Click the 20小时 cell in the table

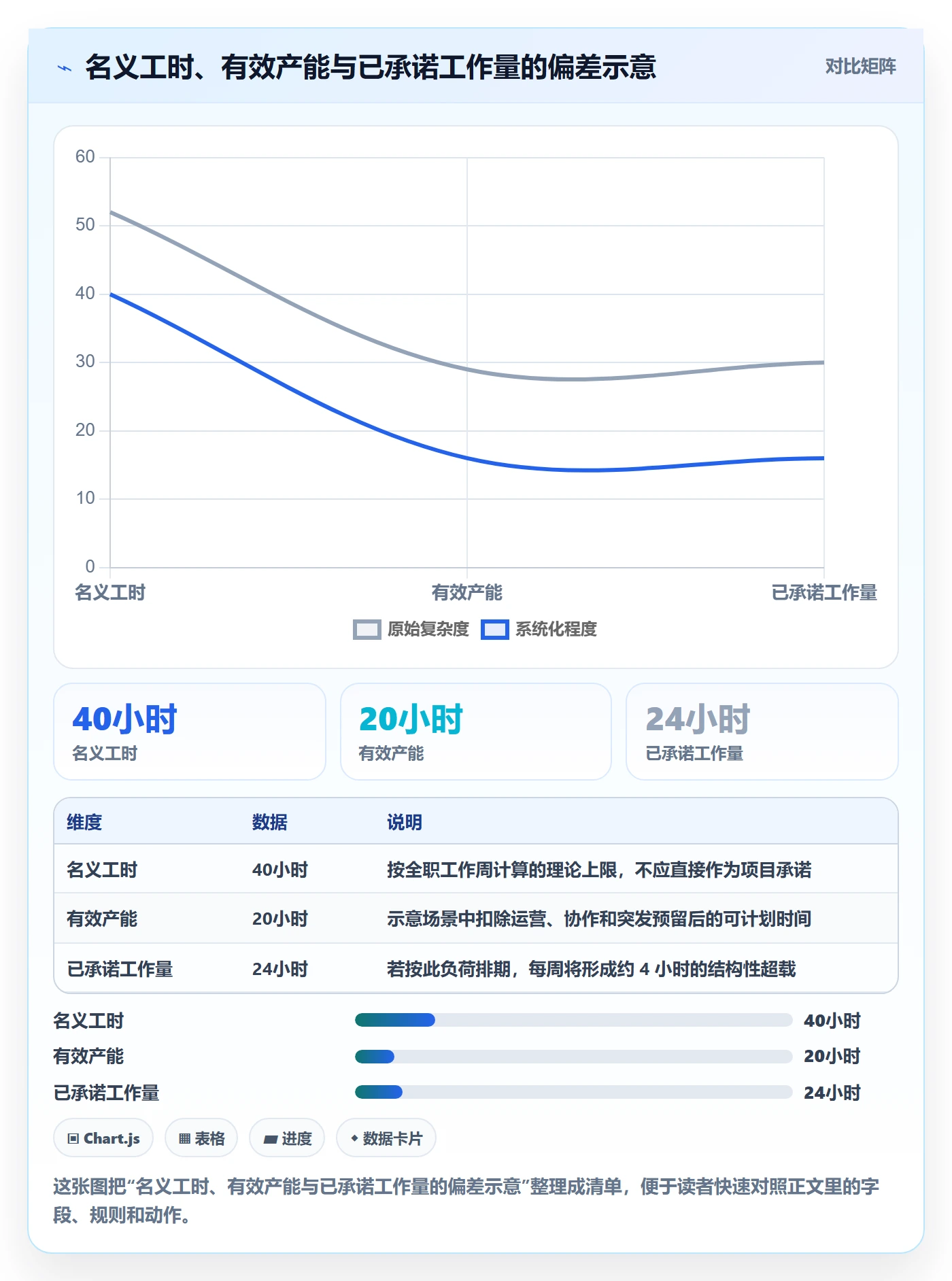coord(280,919)
